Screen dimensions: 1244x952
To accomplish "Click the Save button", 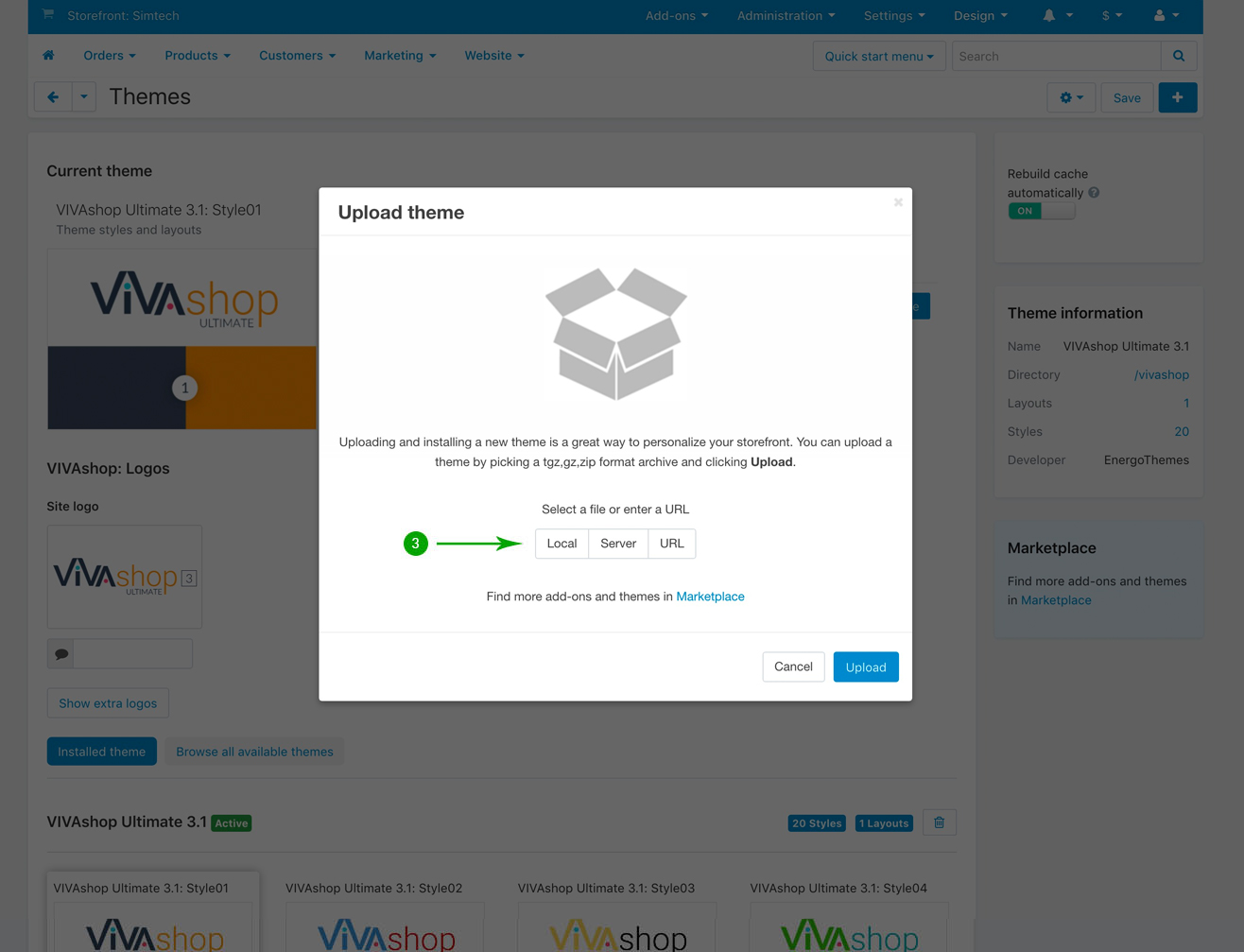I will (x=1127, y=97).
